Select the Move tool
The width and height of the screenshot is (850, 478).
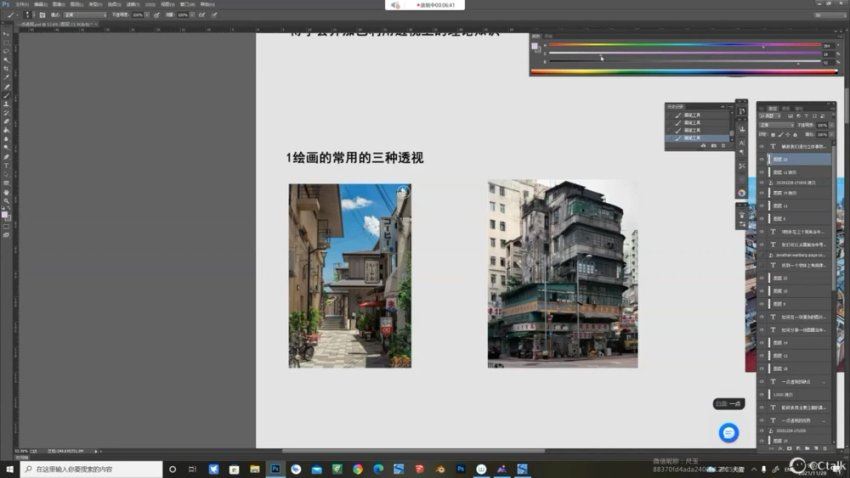(x=7, y=34)
